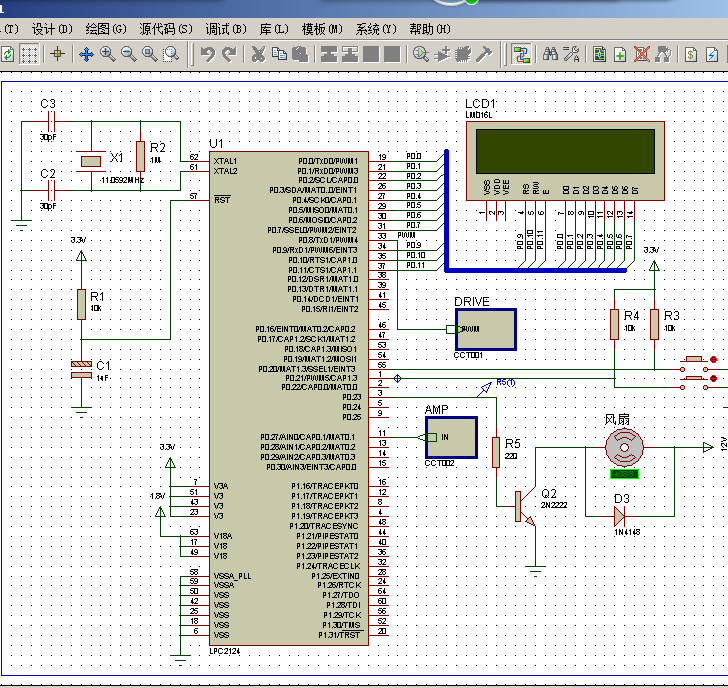Image resolution: width=728 pixels, height=688 pixels.
Task: Select capacitor C3 symbol
Action: tap(51, 122)
